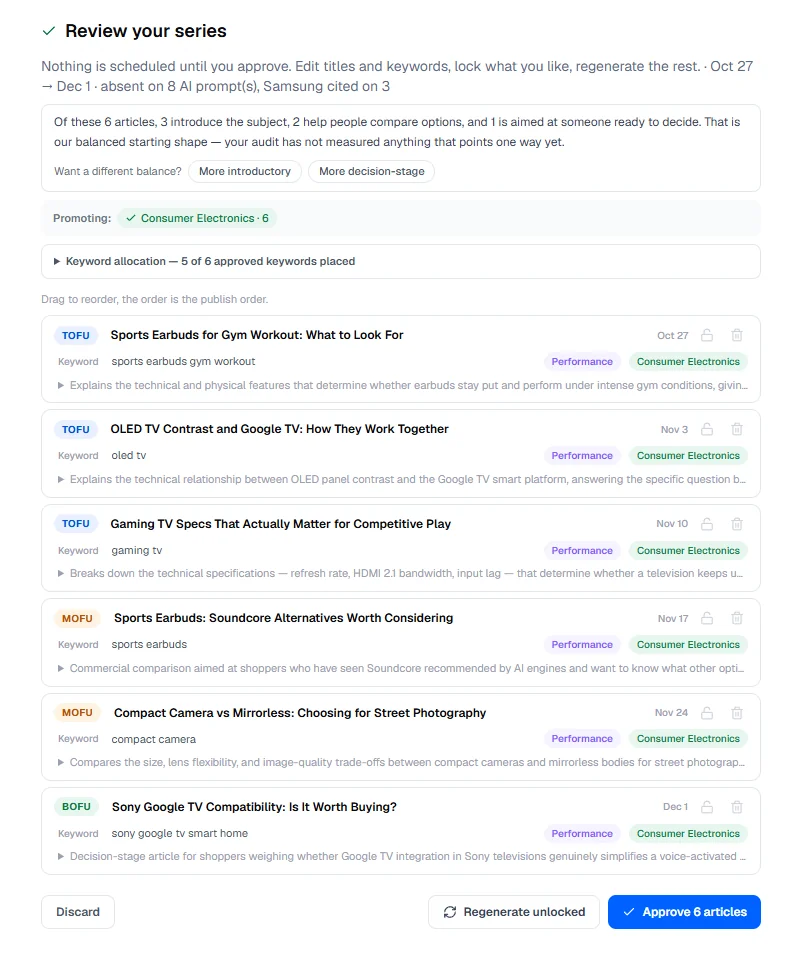Image resolution: width=803 pixels, height=977 pixels.
Task: Lock the OLED TV Contrast article
Action: click(x=706, y=429)
